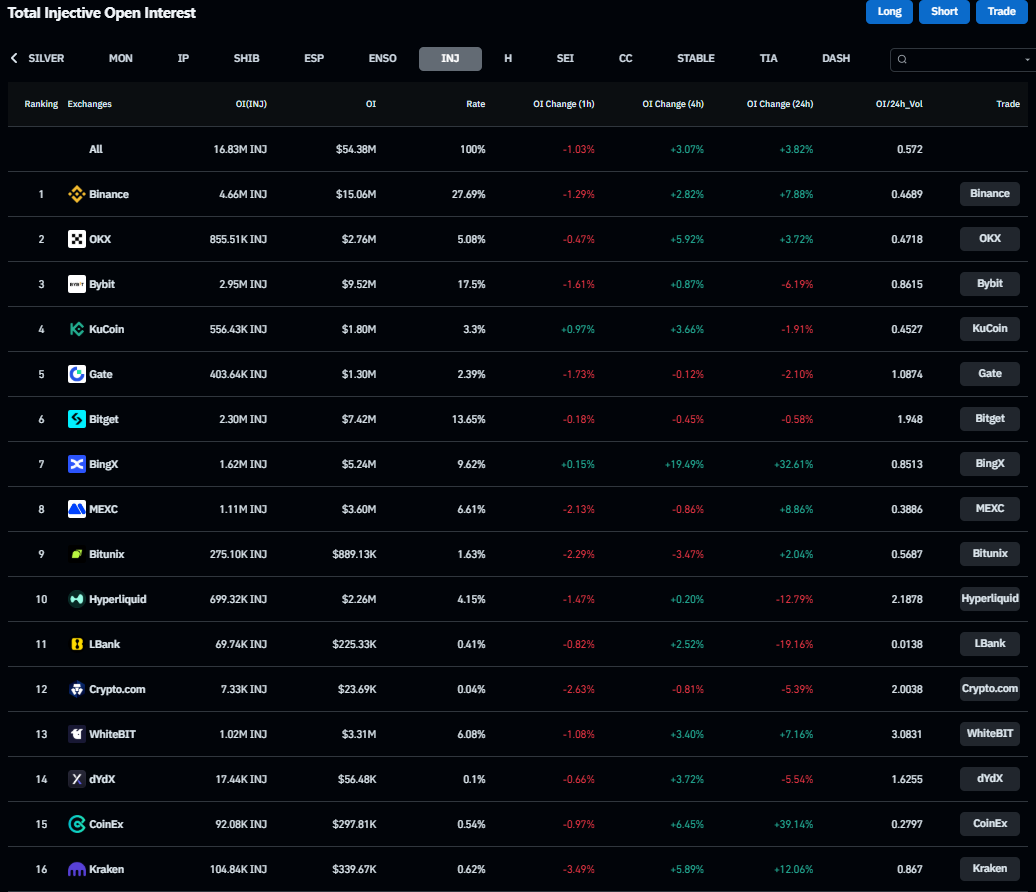Click the LBank trade button

pyautogui.click(x=990, y=643)
